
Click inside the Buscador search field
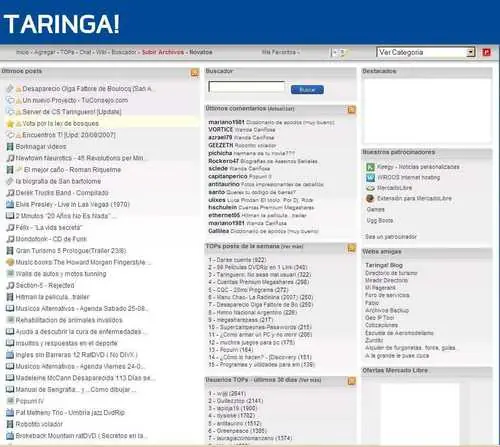point(246,87)
